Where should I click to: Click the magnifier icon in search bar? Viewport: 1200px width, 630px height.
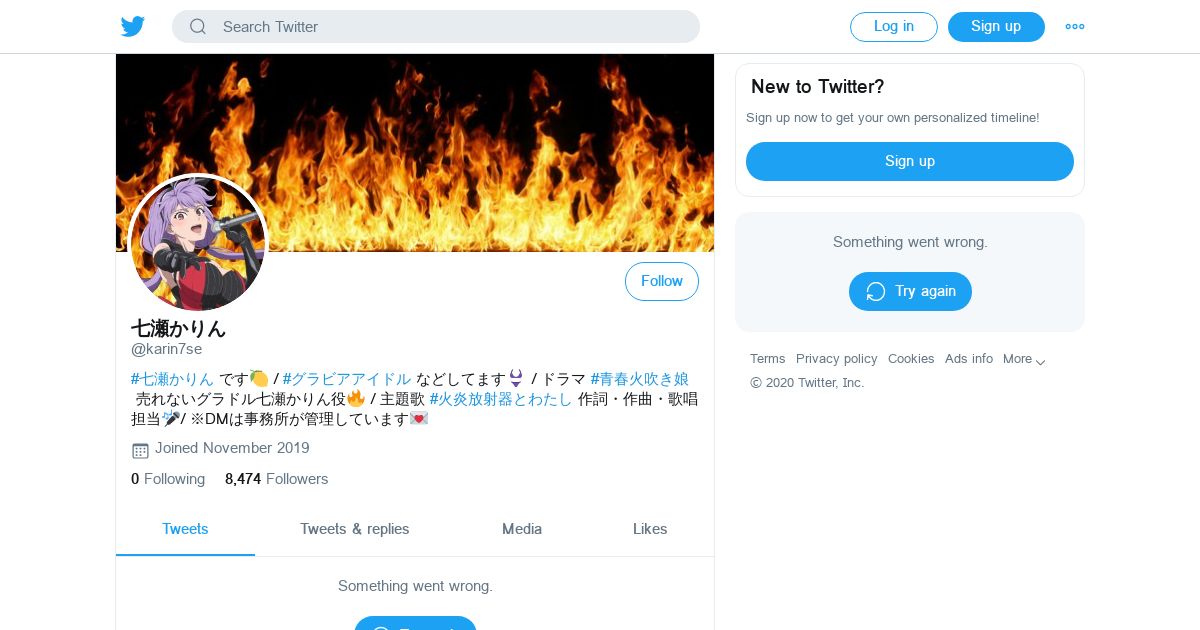coord(198,27)
